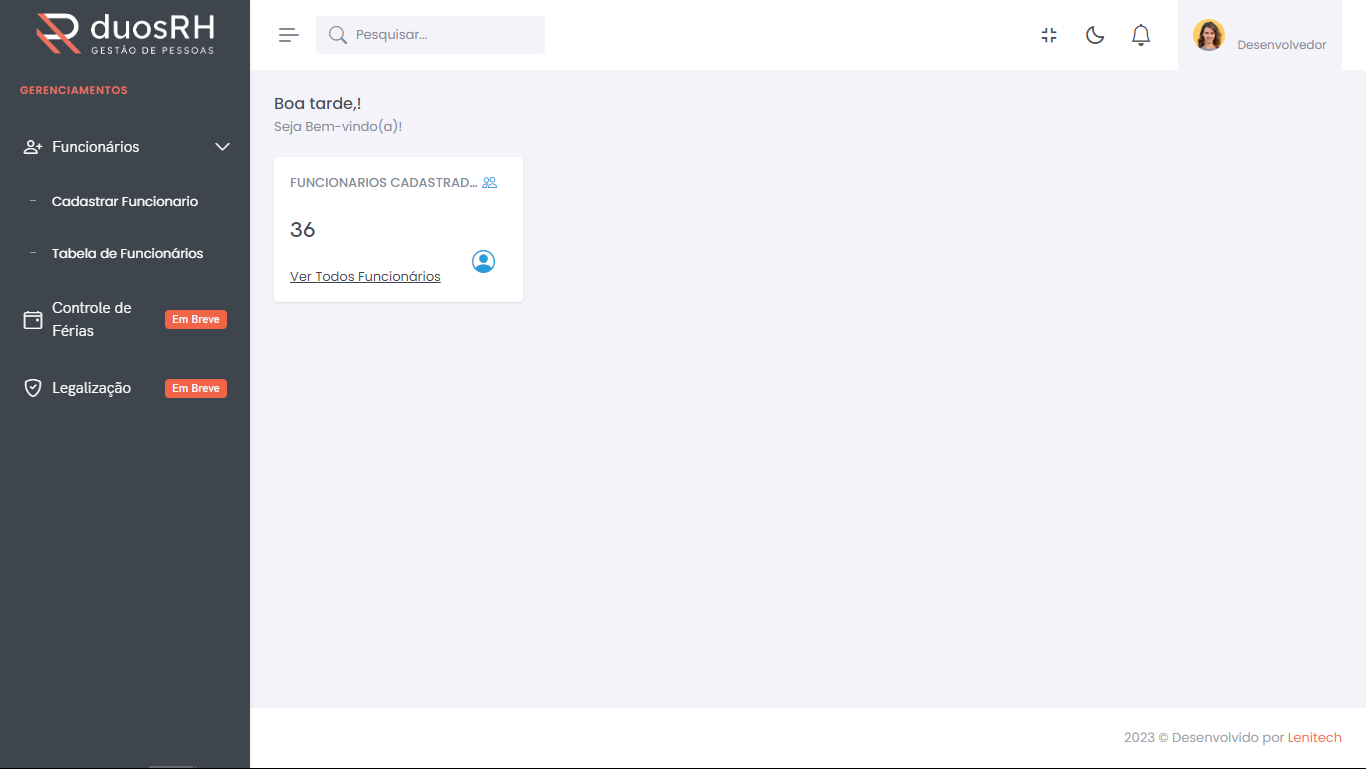1366x769 pixels.
Task: Click the blue user circle icon on card
Action: click(x=483, y=262)
